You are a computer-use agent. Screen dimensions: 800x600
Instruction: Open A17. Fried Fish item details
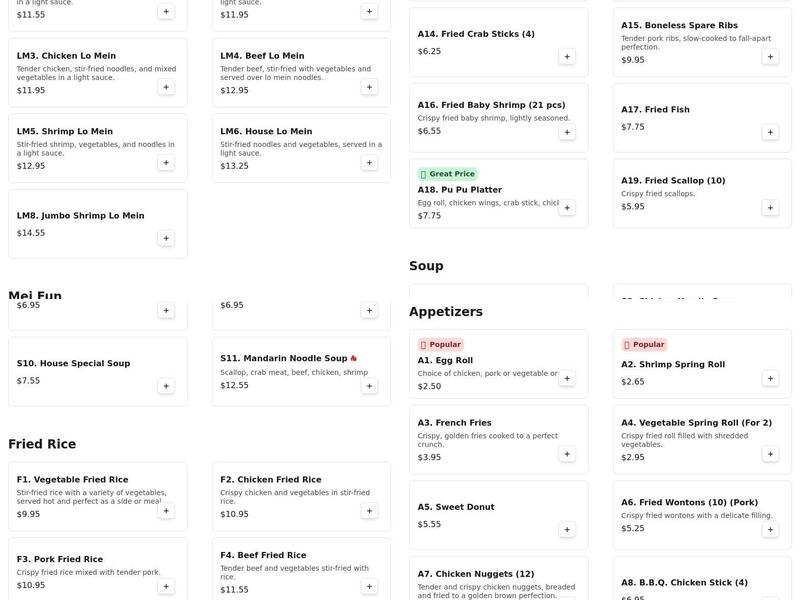pyautogui.click(x=655, y=110)
